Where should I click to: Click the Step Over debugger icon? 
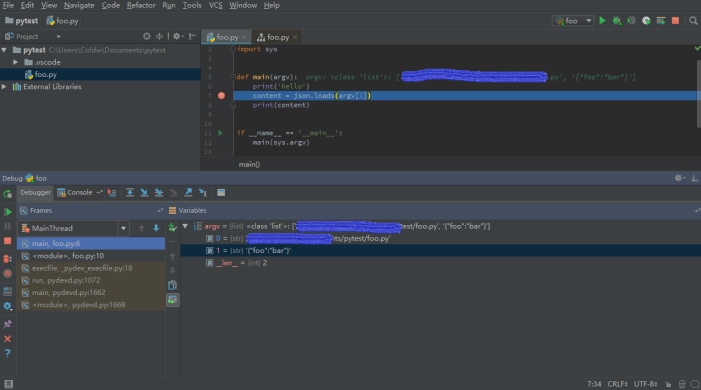[x=130, y=193]
